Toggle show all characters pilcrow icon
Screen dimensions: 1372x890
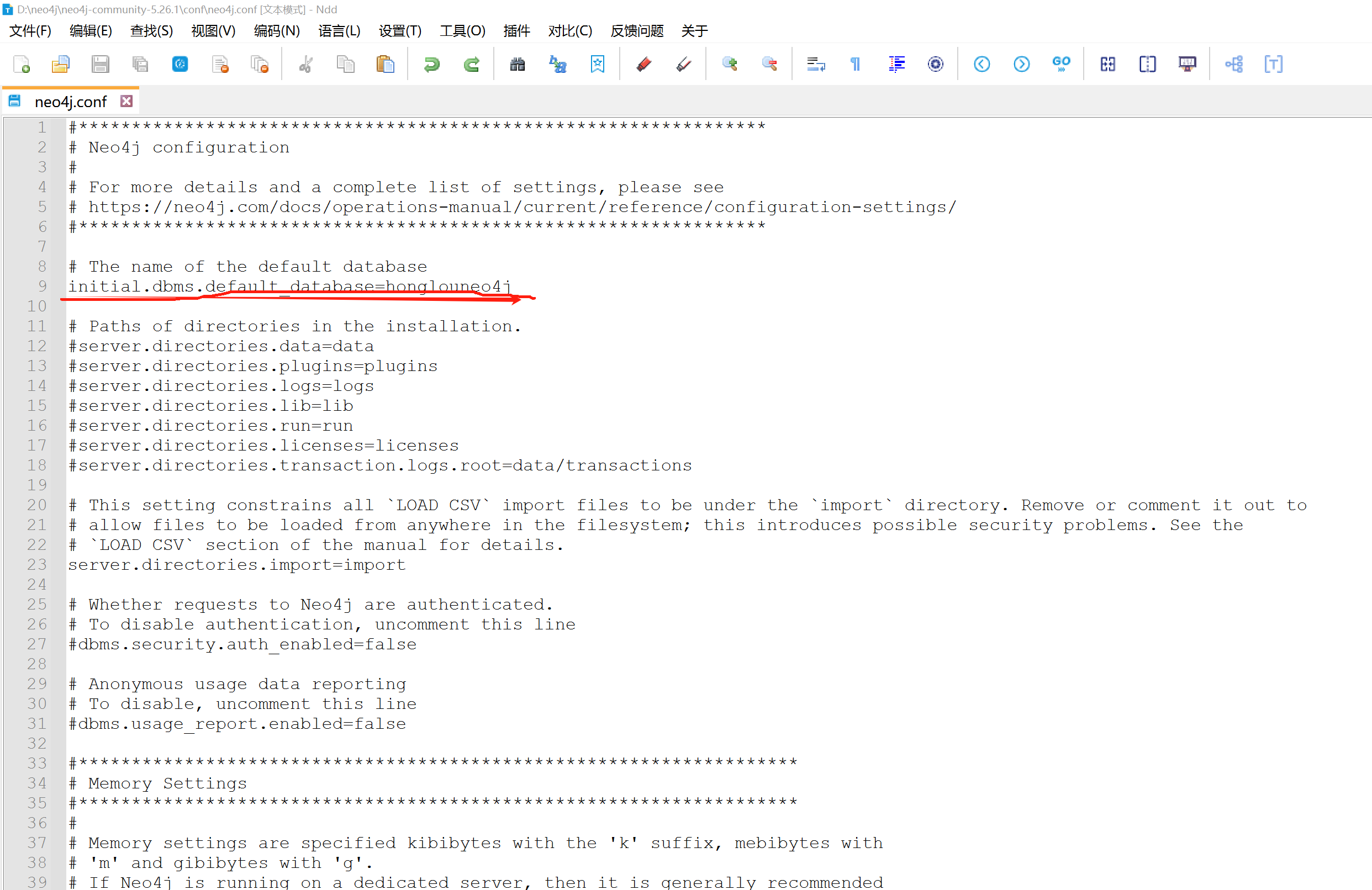(856, 64)
